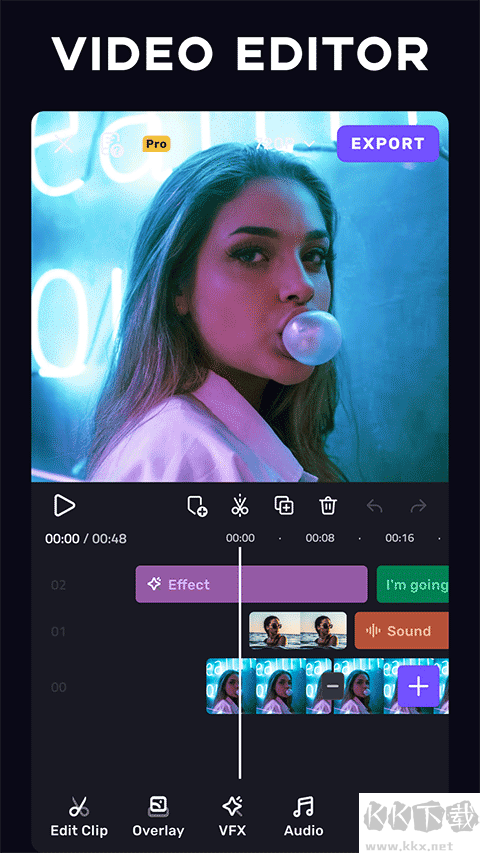Select the green "I'm going" text clip
This screenshot has width=480, height=853.
pos(413,584)
